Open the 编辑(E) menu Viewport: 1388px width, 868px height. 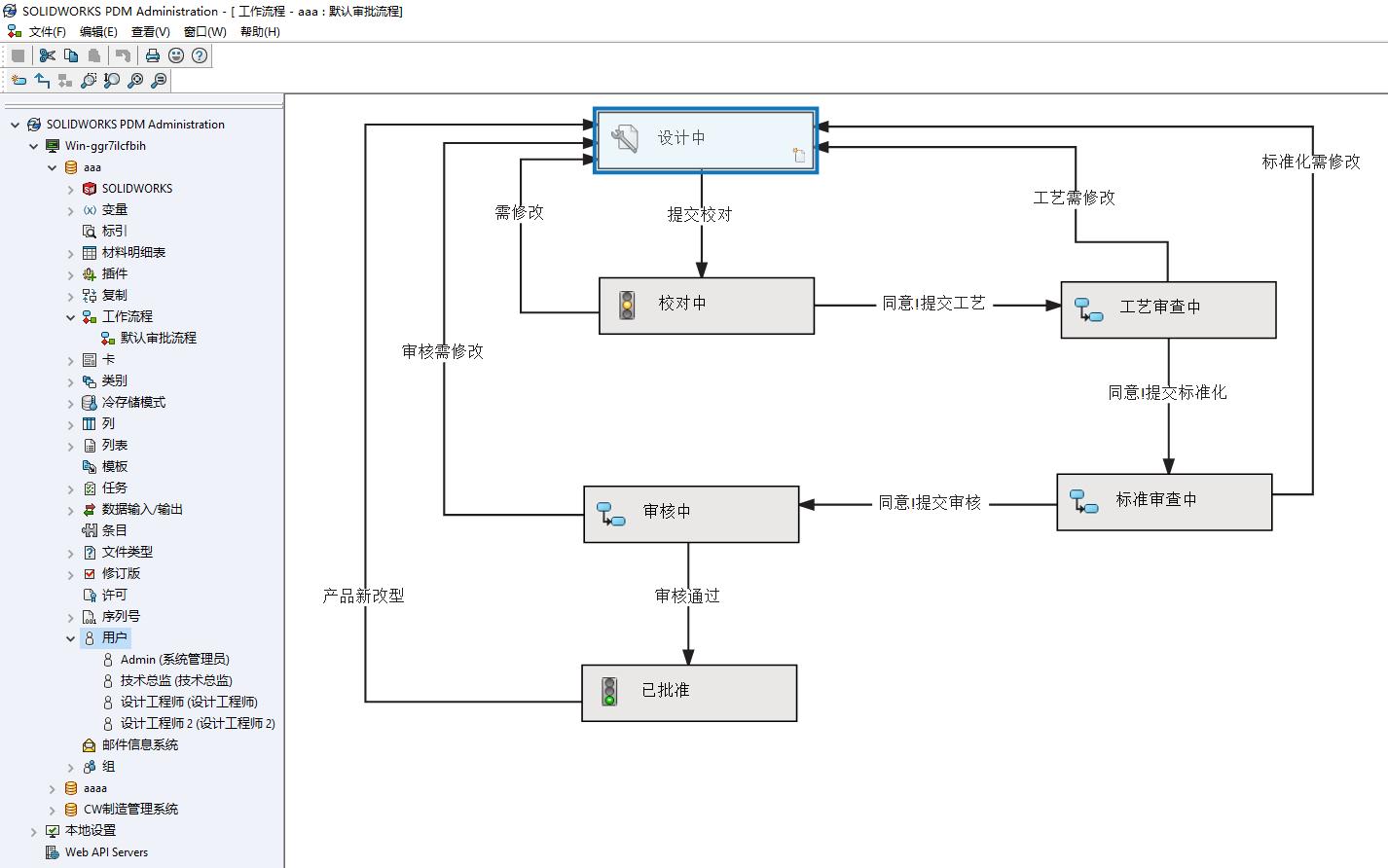(x=98, y=31)
